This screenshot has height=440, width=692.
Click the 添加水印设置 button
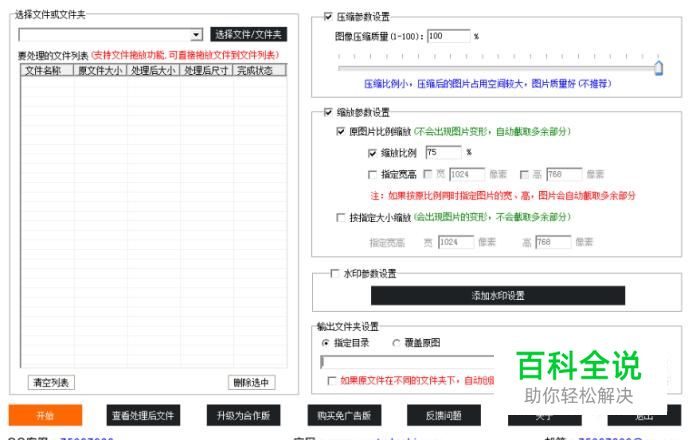tap(498, 296)
